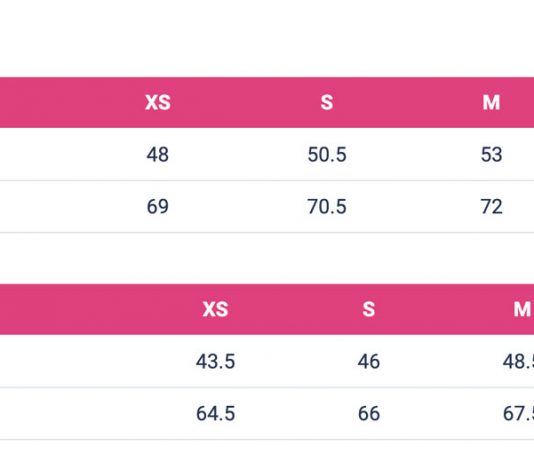The height and width of the screenshot is (462, 534).
Task: Select value 48.5 in second table
Action: (x=518, y=361)
